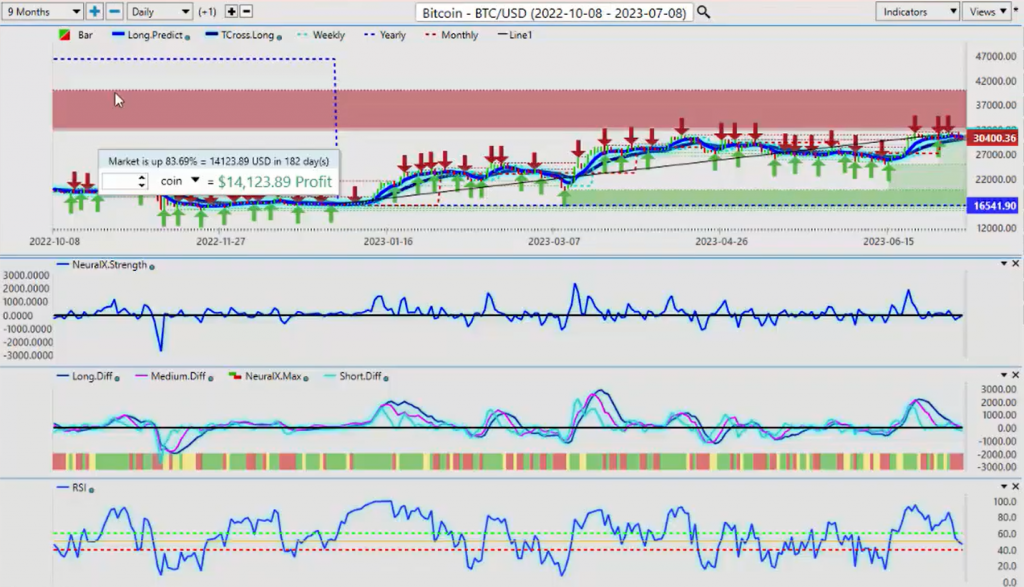Select the NeuralX.Strength indicator label

[x=109, y=264]
